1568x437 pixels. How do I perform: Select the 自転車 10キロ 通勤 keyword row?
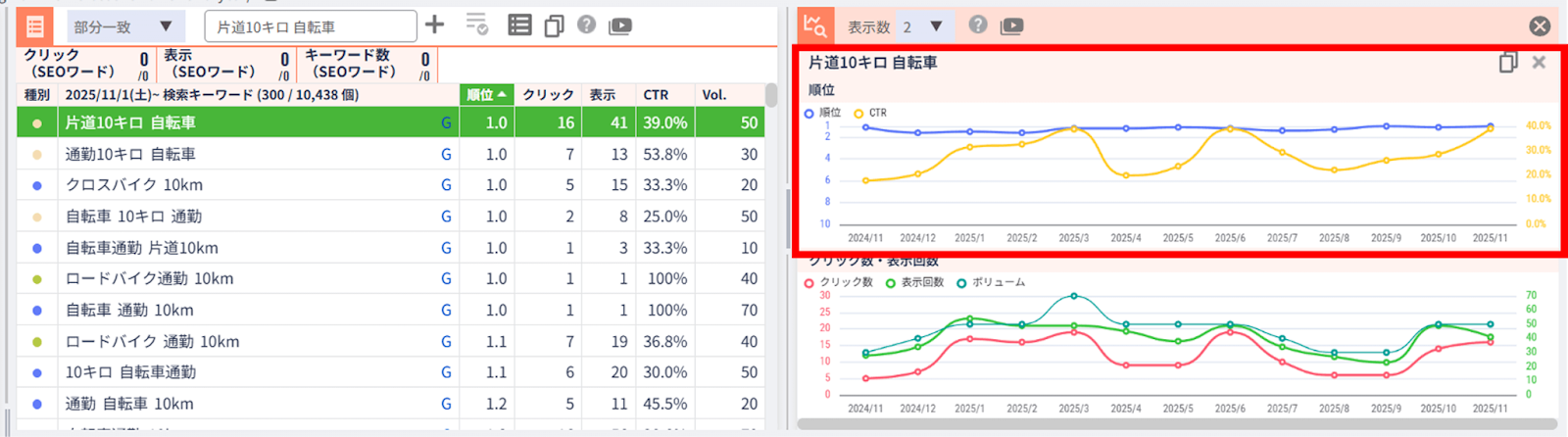pyautogui.click(x=391, y=217)
